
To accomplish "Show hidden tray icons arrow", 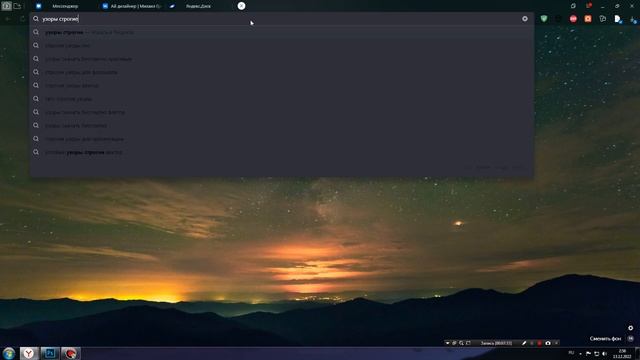I will click(x=580, y=353).
